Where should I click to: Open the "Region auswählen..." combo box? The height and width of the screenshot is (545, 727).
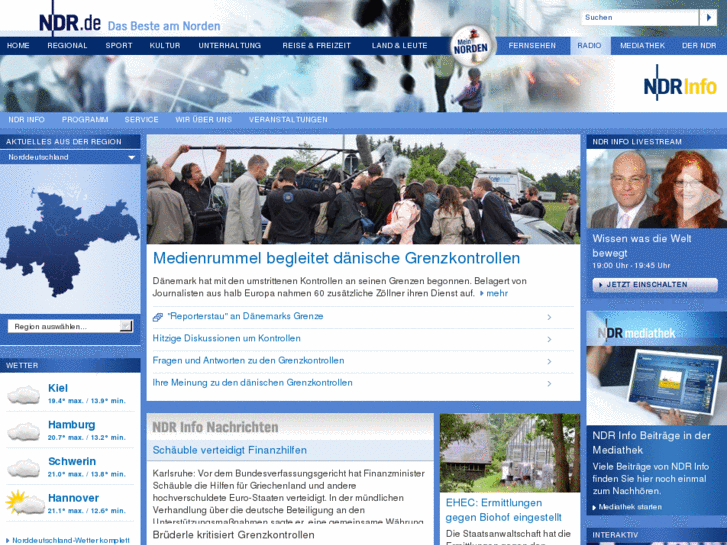tap(70, 326)
